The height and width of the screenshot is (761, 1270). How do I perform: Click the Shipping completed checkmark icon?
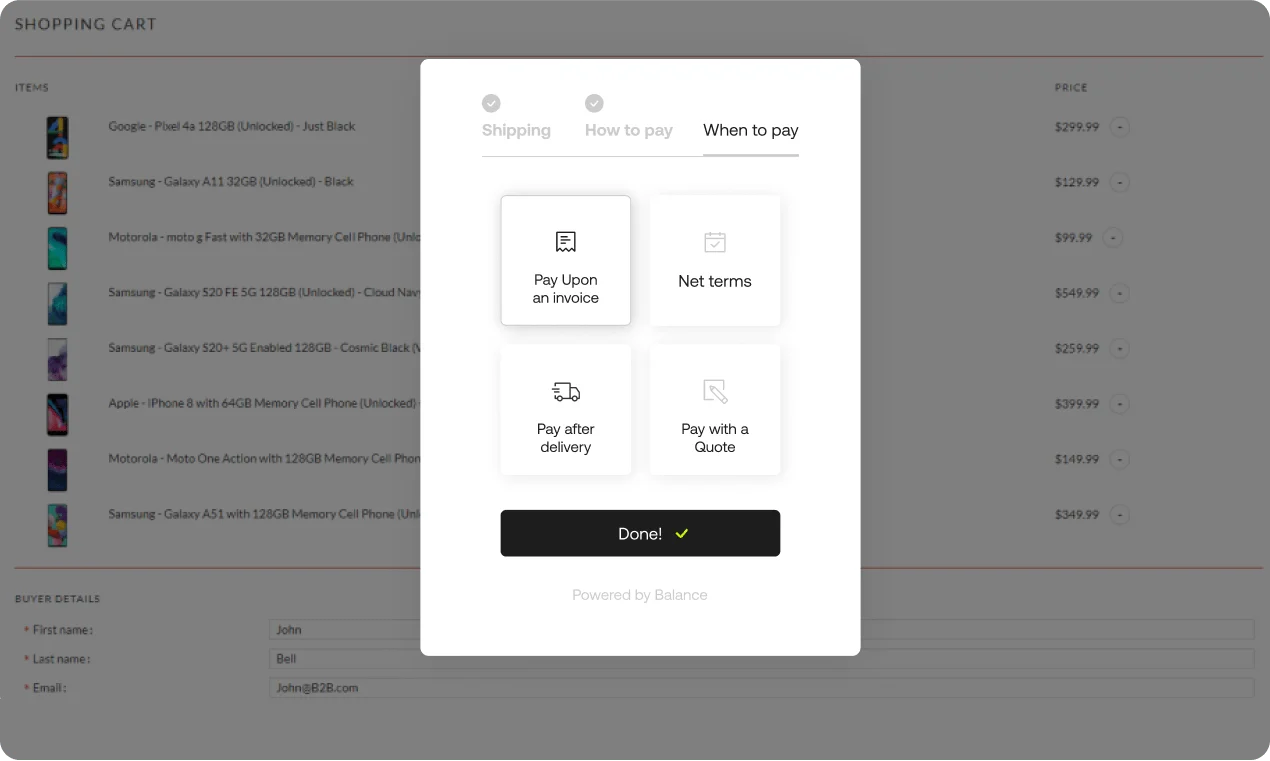pos(491,103)
